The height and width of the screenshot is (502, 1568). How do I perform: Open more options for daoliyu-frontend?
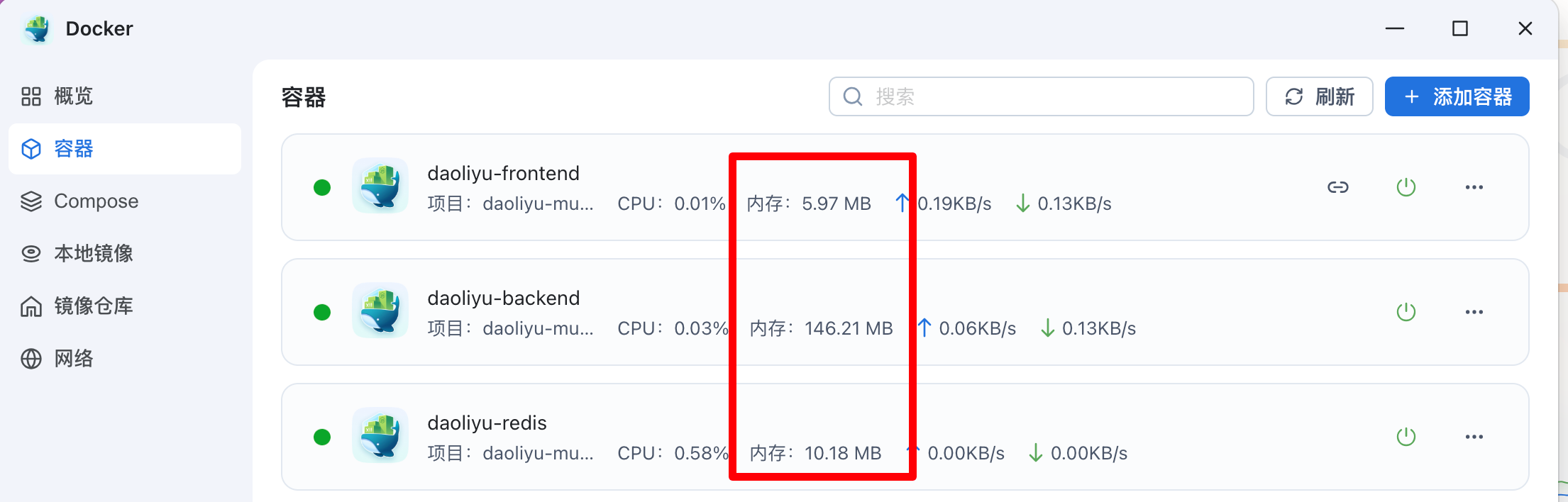1474,187
